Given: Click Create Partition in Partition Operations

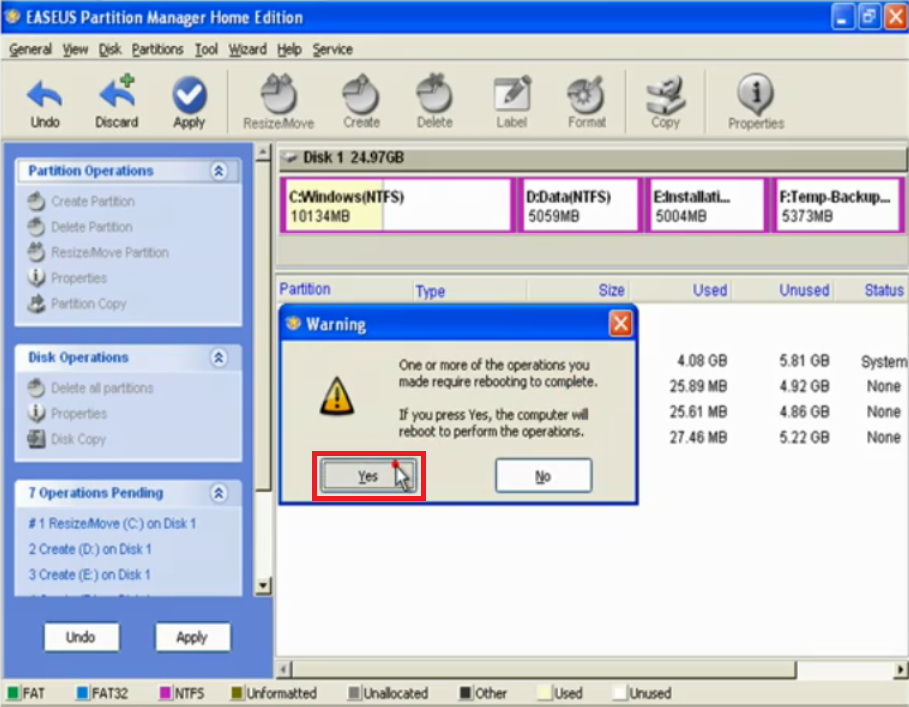Looking at the screenshot, I should tap(93, 202).
